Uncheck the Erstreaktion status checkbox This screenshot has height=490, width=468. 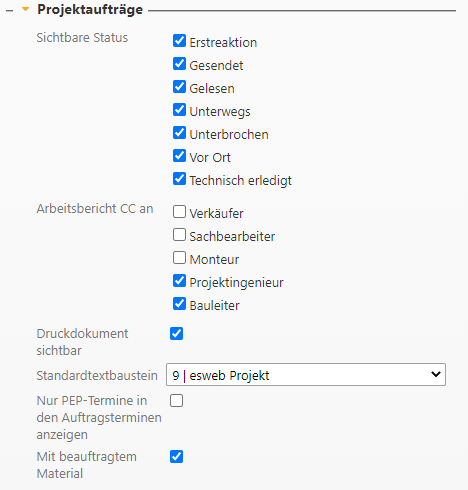click(179, 41)
